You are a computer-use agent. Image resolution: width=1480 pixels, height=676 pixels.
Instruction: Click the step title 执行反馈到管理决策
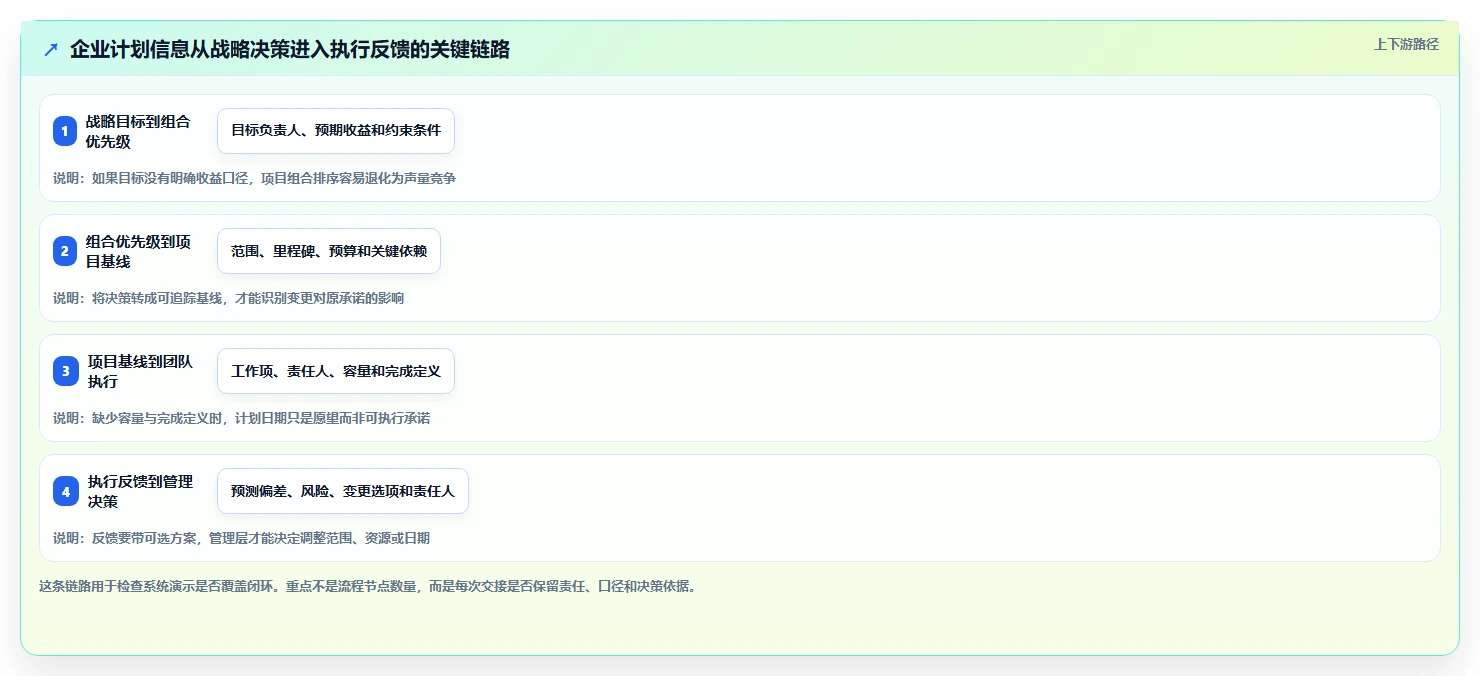140,491
